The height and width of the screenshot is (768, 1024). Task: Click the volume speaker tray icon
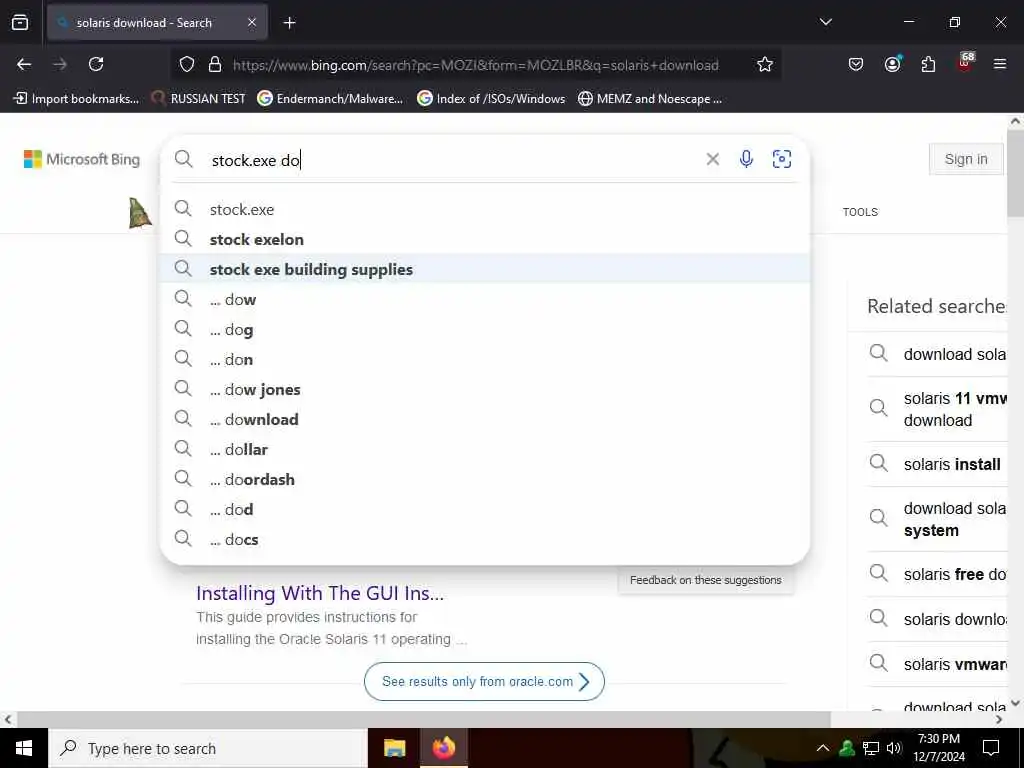(x=894, y=748)
